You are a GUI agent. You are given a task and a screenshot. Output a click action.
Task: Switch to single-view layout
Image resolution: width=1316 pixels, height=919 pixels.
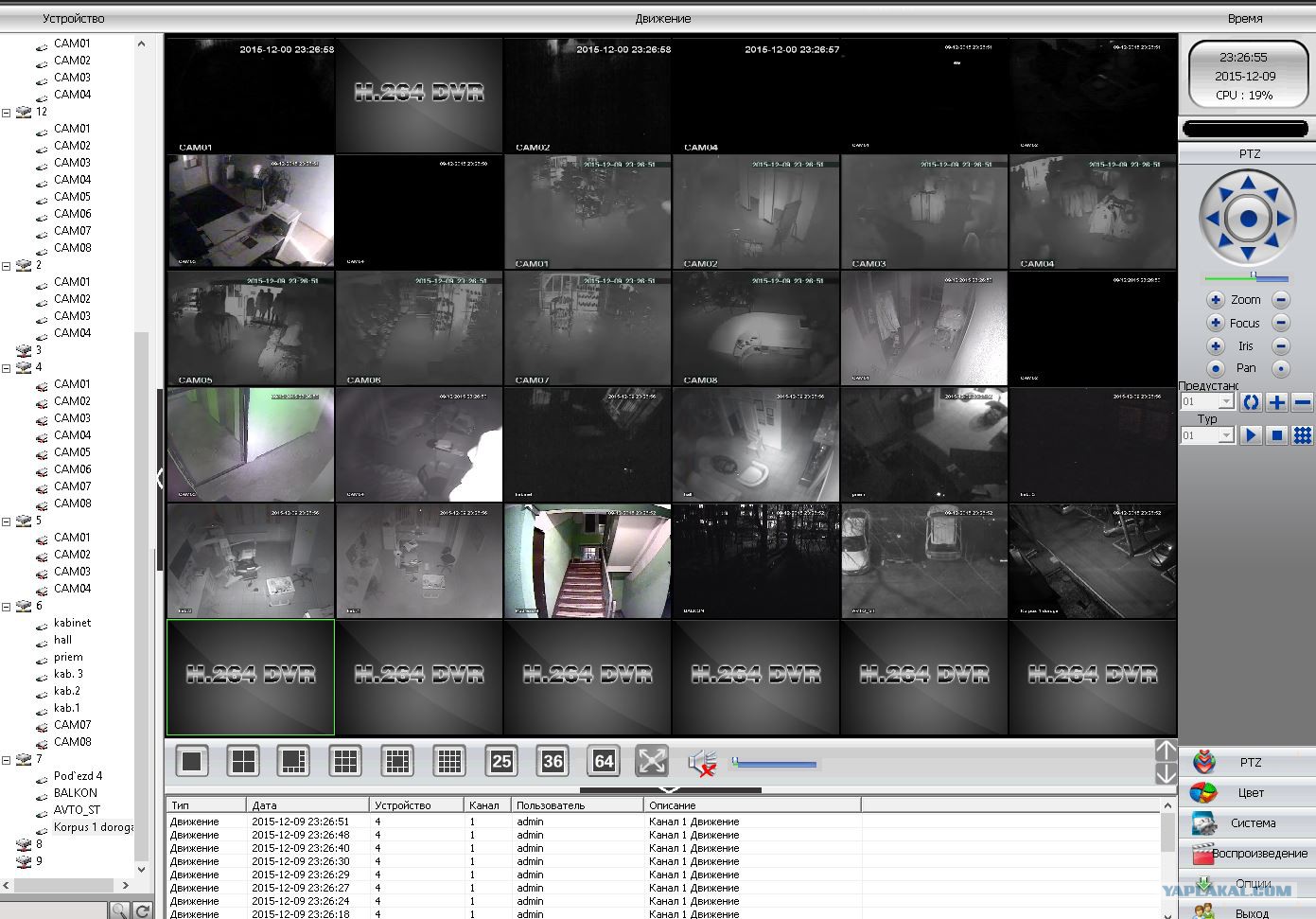192,761
